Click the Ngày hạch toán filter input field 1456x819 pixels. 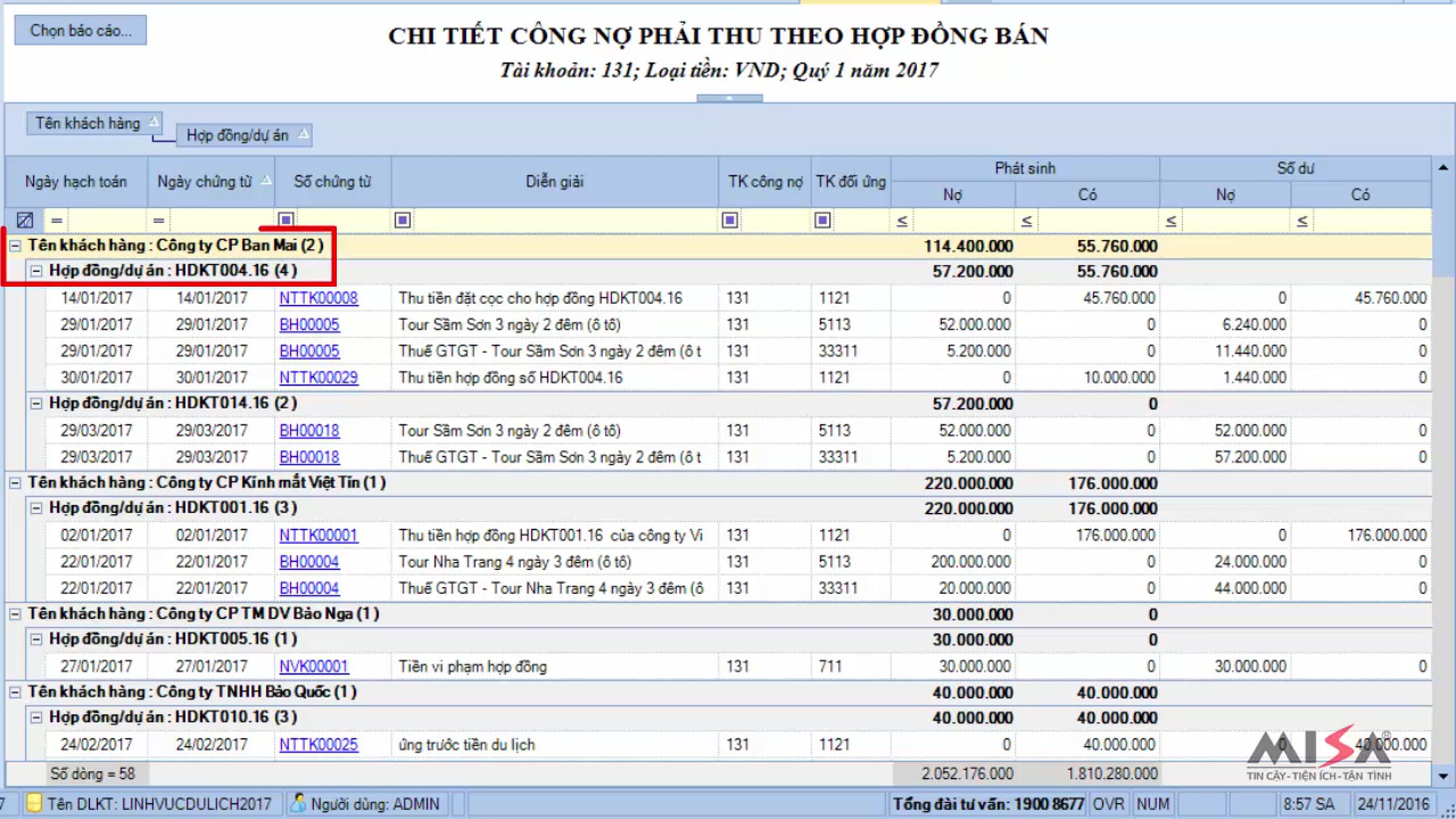[x=106, y=220]
